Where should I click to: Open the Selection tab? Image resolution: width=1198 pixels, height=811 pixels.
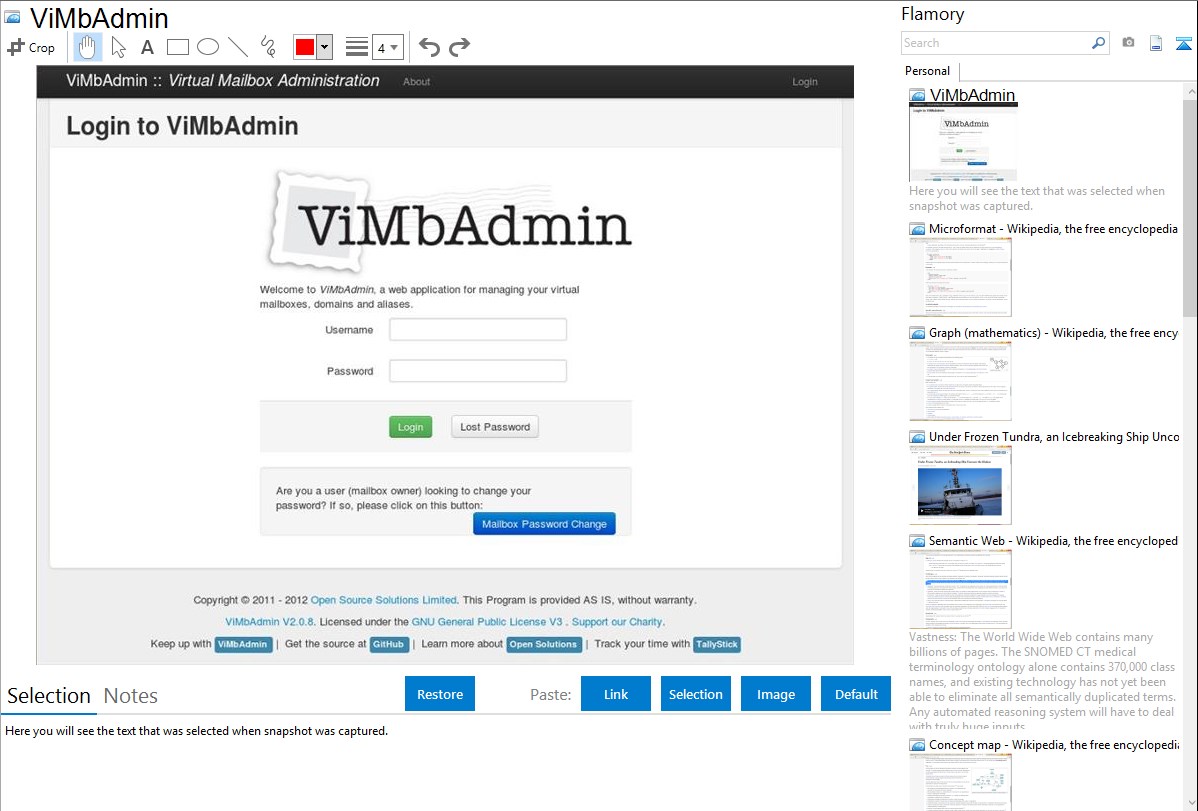tap(49, 696)
